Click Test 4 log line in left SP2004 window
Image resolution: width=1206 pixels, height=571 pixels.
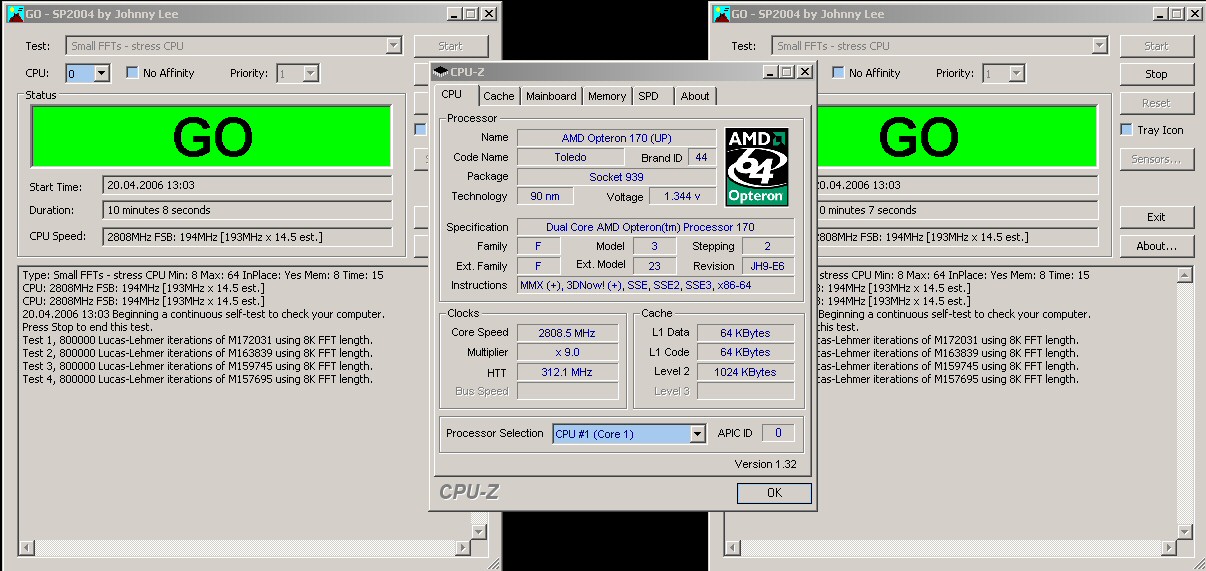click(197, 379)
